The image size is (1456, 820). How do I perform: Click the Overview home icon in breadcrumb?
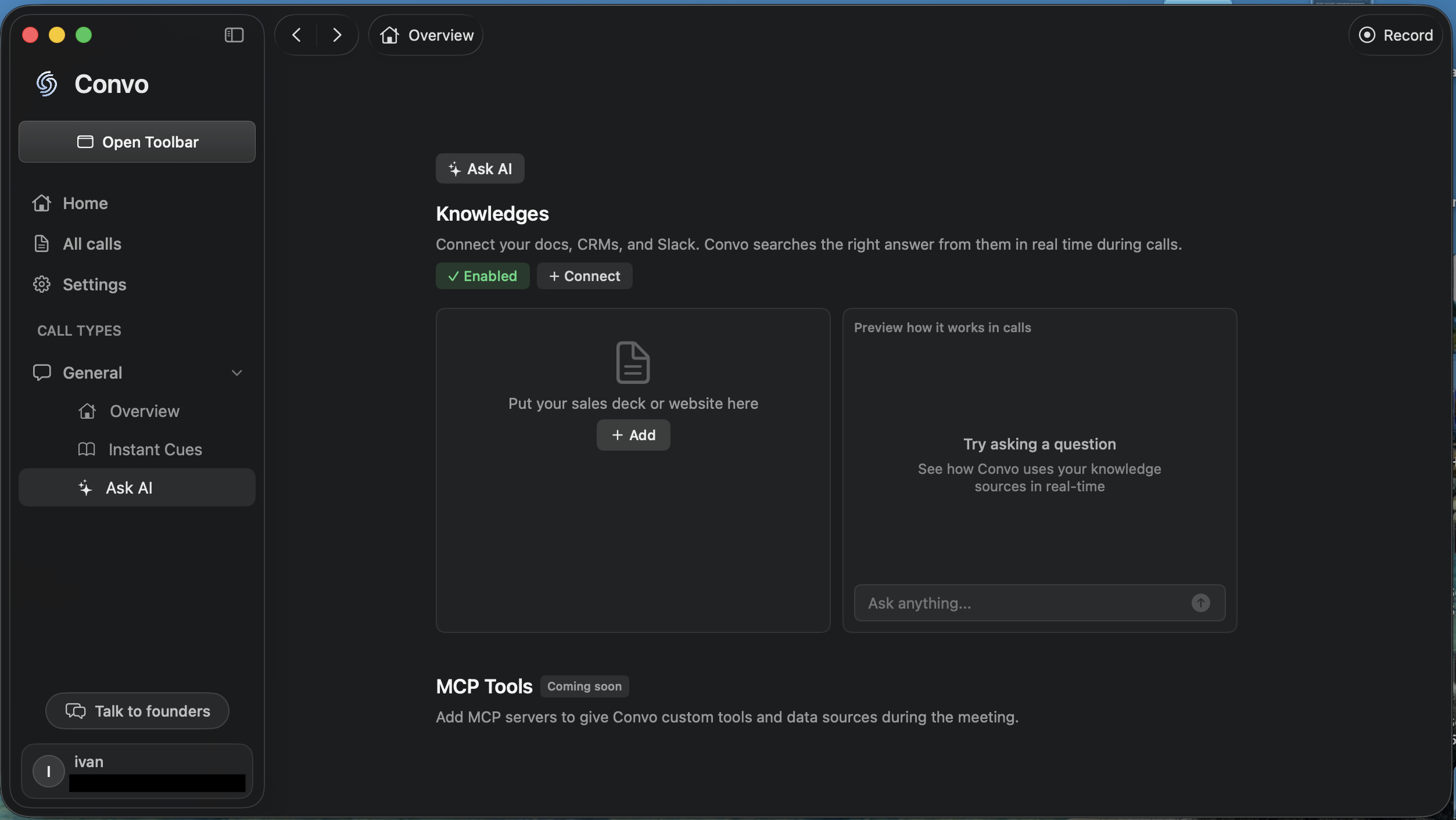389,35
